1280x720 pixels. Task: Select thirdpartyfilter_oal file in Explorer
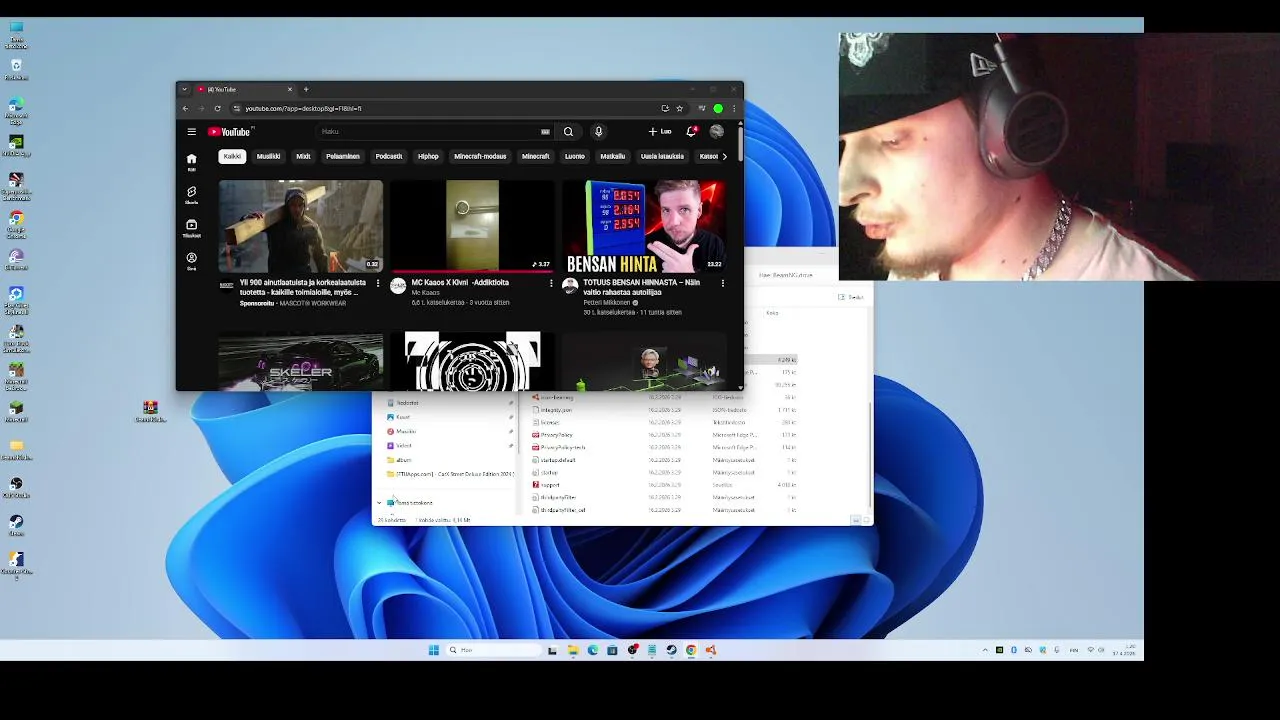[x=562, y=510]
